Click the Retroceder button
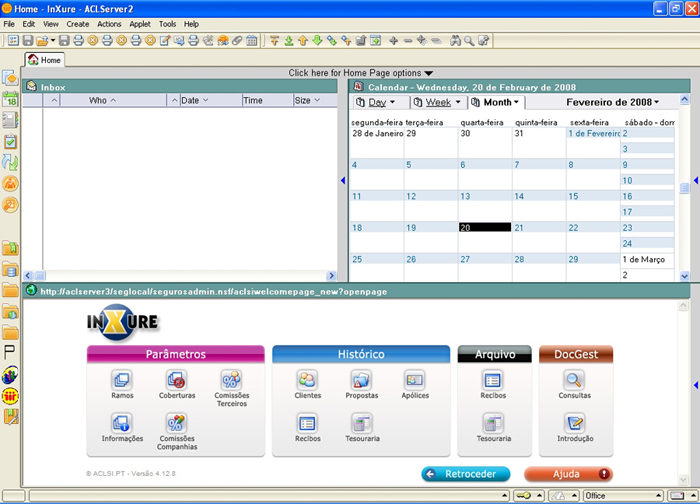The image size is (700, 504). (x=465, y=474)
